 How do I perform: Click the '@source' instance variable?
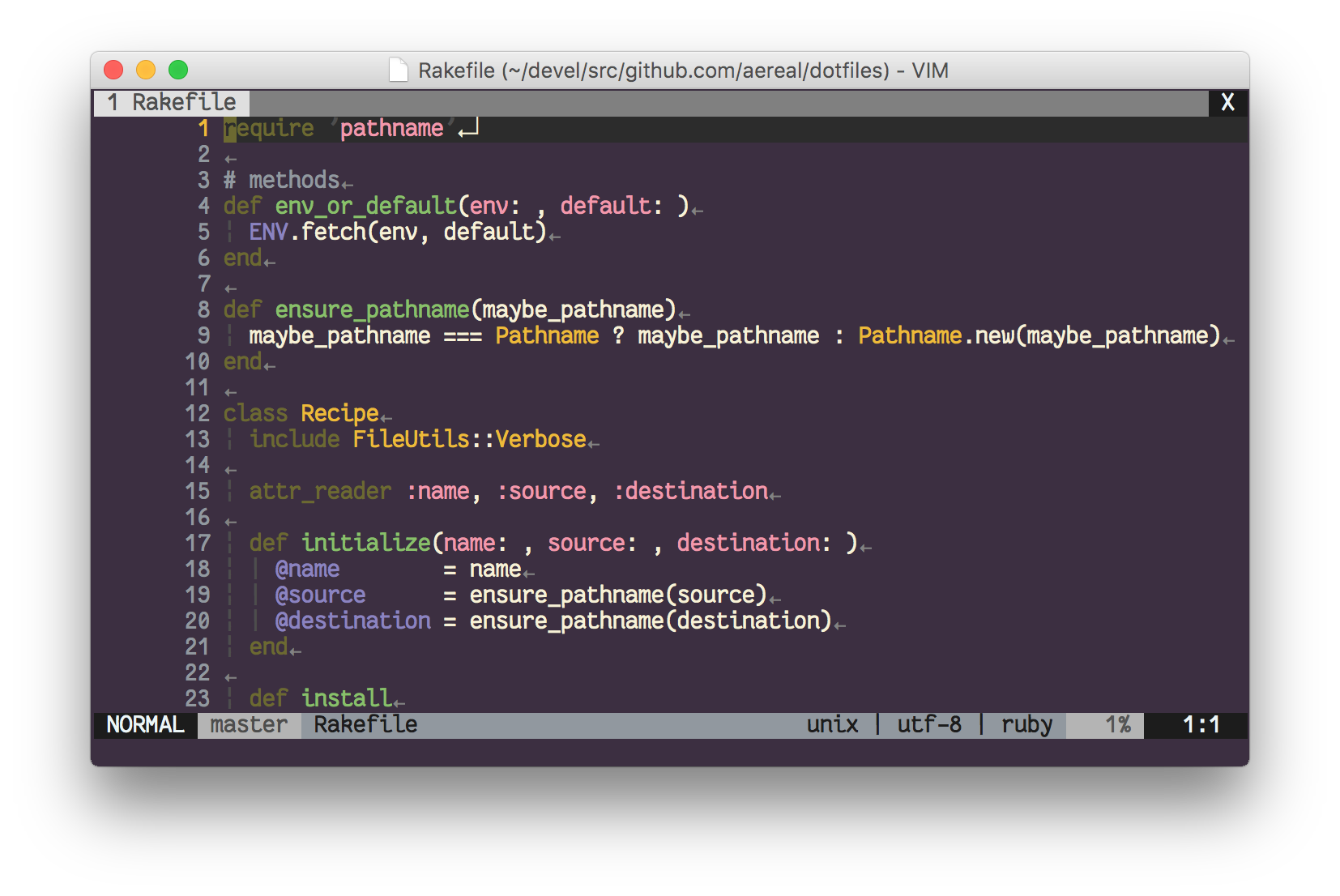coord(321,595)
